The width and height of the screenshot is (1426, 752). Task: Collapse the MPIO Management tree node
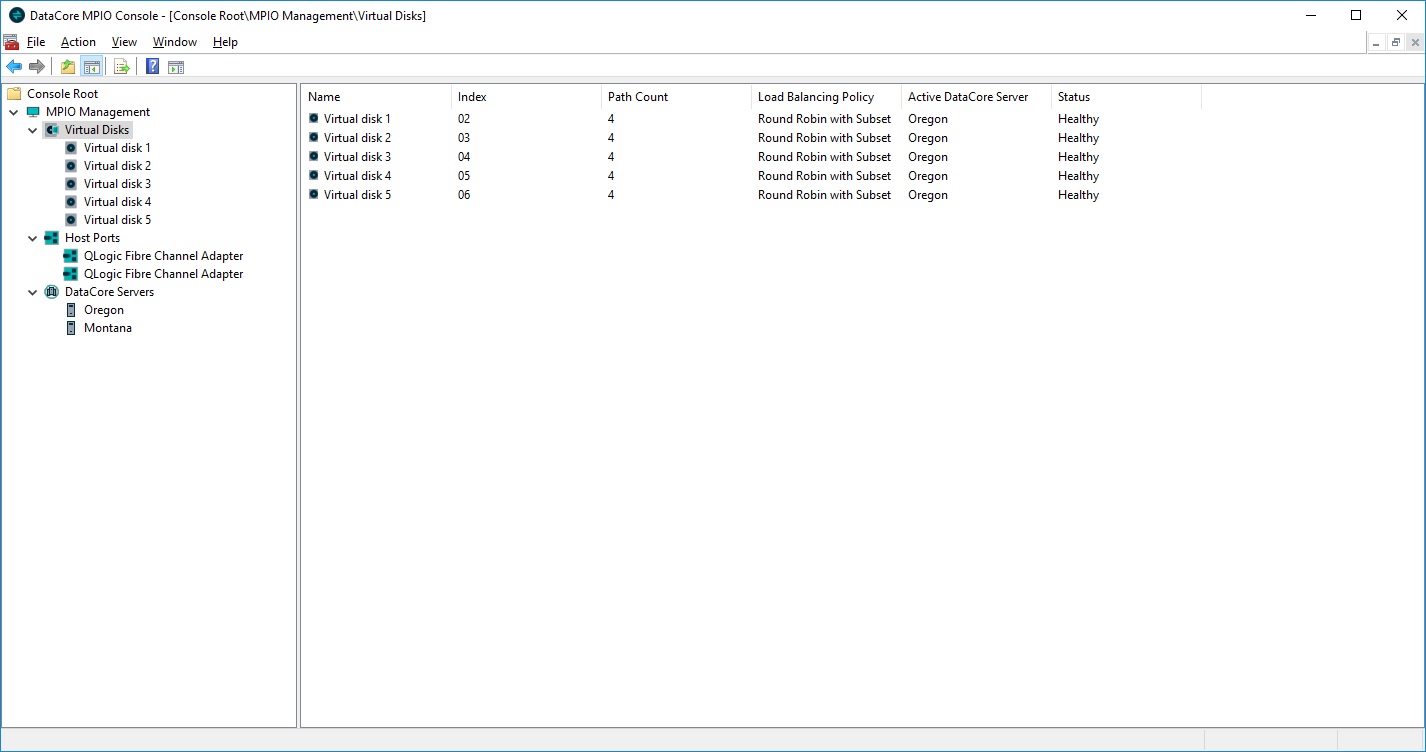click(x=14, y=112)
